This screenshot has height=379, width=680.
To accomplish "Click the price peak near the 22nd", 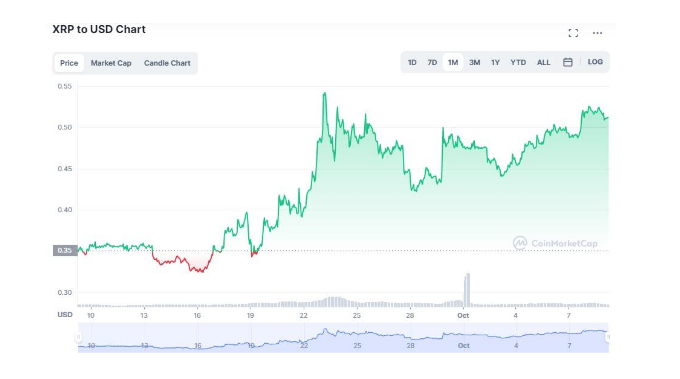I will 324,94.
